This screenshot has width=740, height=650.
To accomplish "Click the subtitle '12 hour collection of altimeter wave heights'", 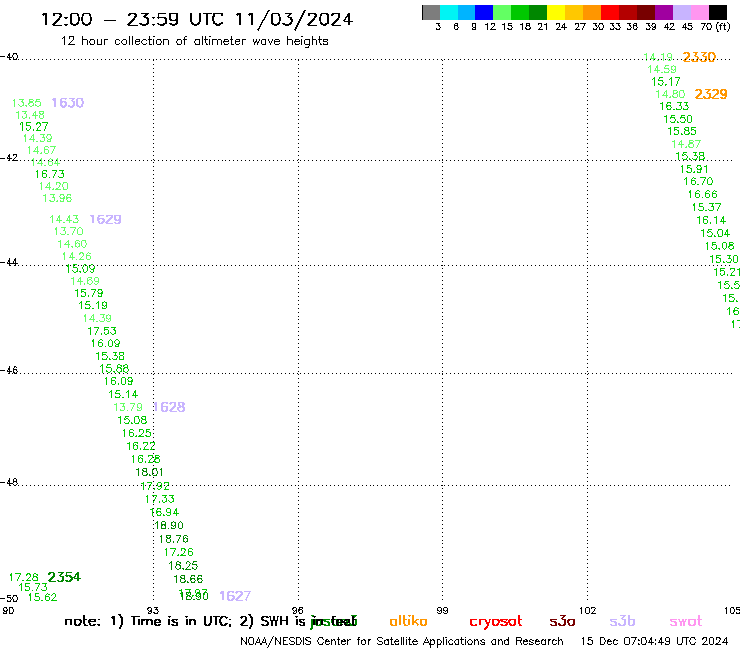I will pyautogui.click(x=194, y=41).
